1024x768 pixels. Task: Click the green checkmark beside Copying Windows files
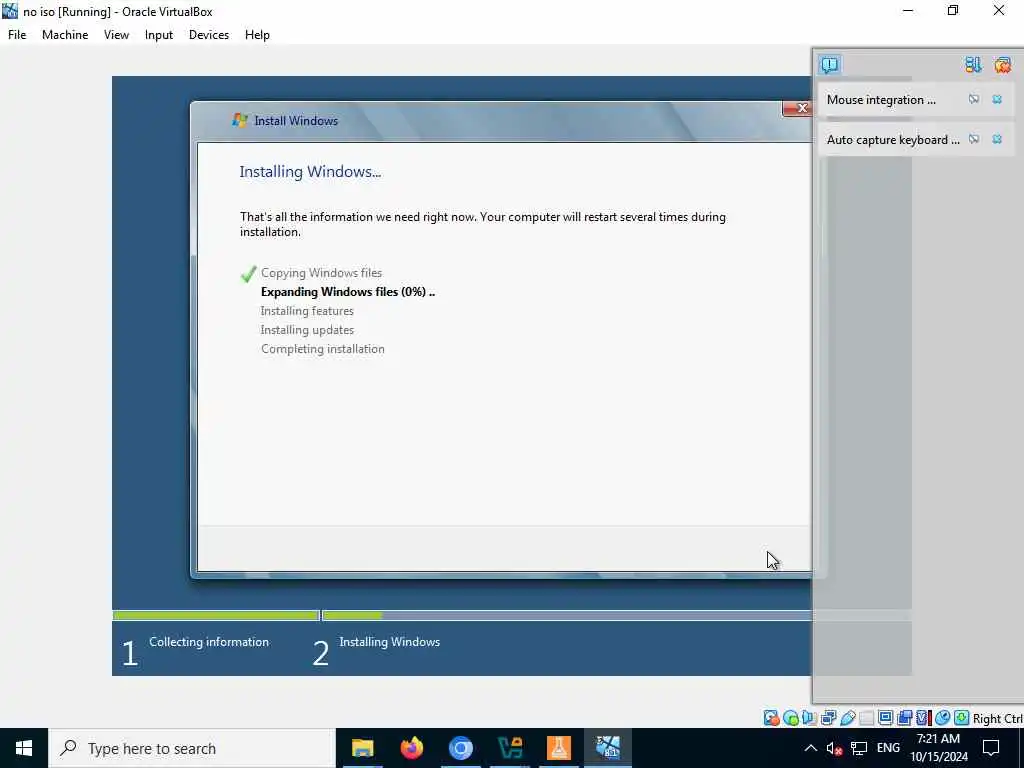coord(248,274)
